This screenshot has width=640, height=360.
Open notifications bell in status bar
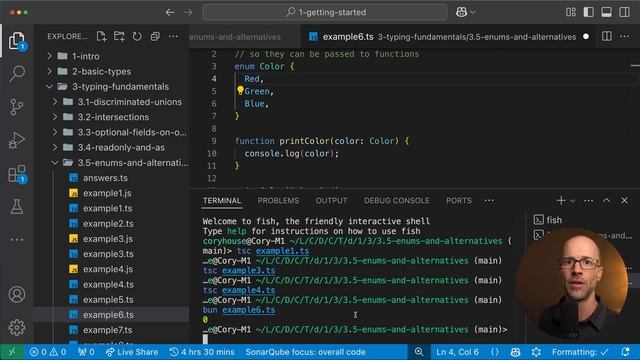[625, 352]
